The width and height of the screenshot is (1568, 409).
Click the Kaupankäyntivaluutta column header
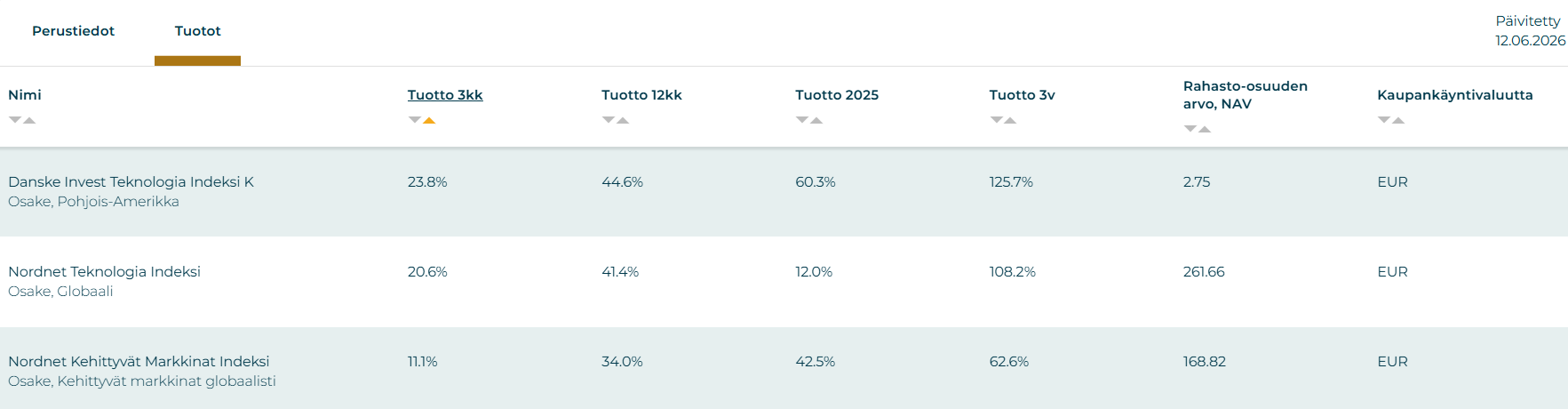1454,95
